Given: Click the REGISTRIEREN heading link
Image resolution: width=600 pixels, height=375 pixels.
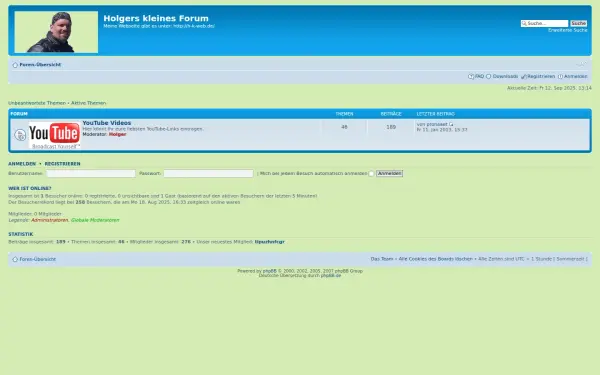Looking at the screenshot, I should [62, 164].
